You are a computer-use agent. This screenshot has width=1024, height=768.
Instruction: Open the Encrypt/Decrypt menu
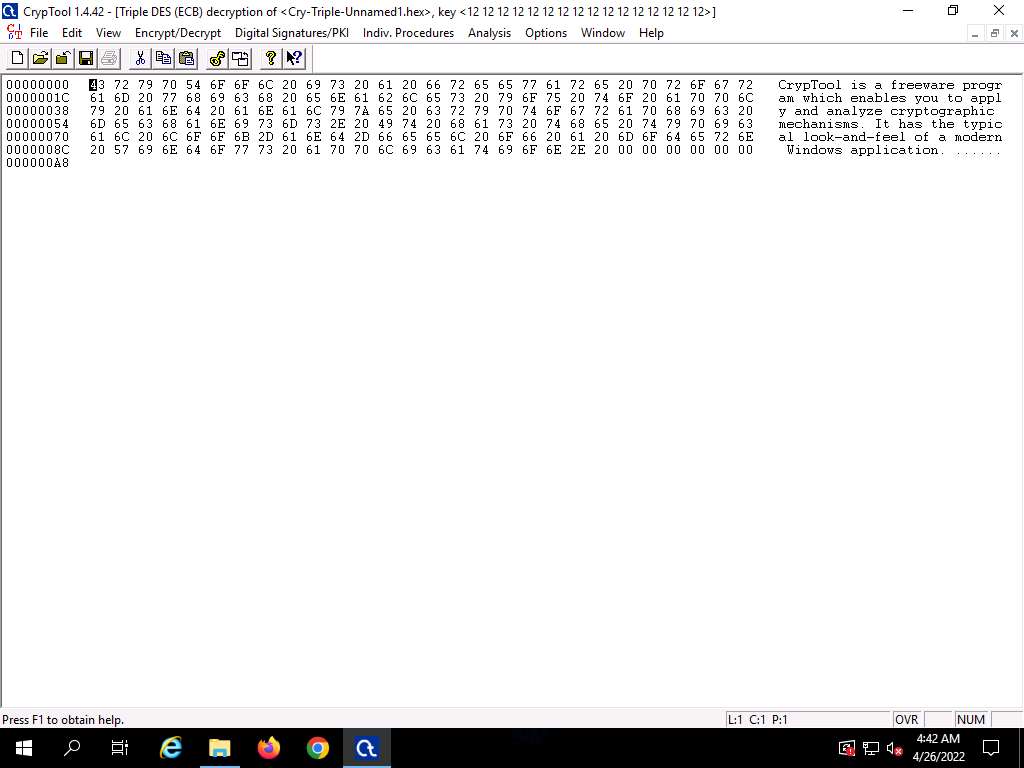(x=177, y=33)
